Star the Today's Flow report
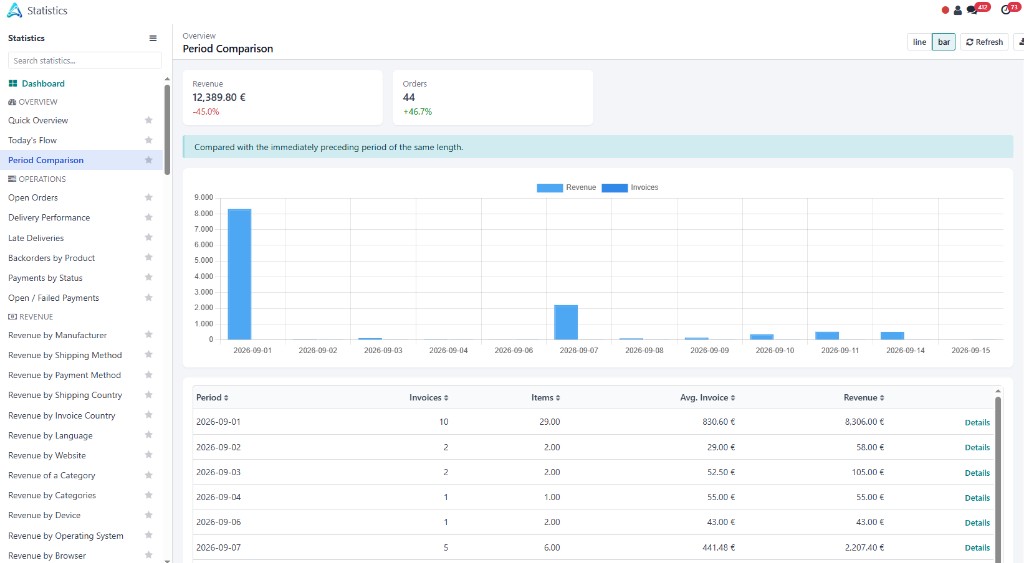The width and height of the screenshot is (1024, 563). point(148,140)
